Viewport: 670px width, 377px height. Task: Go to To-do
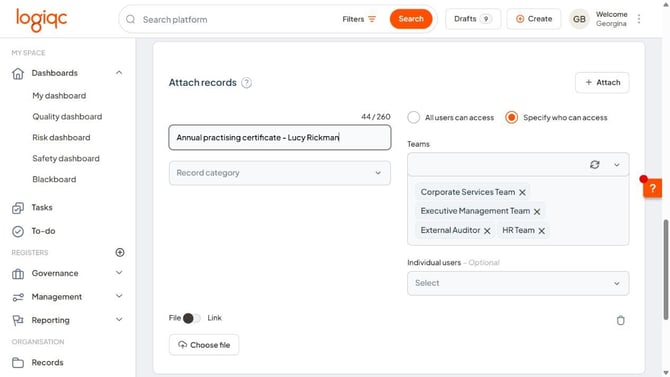pyautogui.click(x=43, y=231)
